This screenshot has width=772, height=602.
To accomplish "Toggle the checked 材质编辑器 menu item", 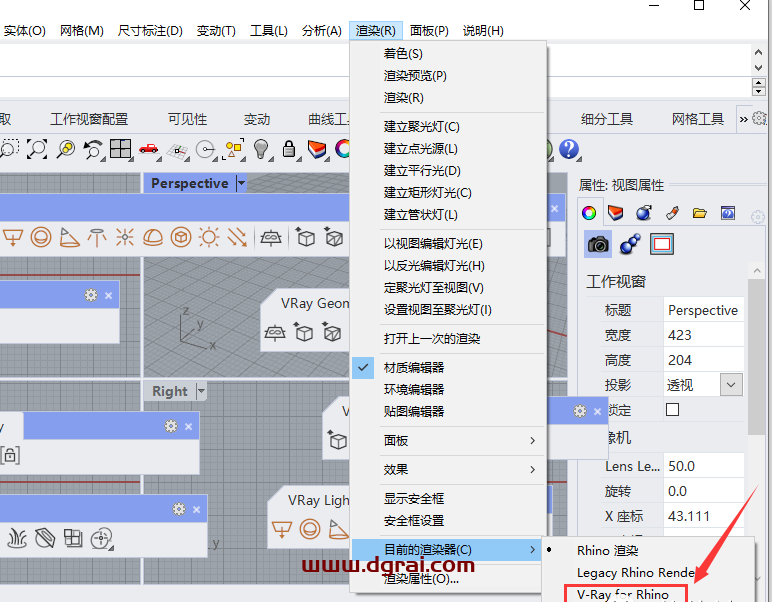I will pyautogui.click(x=448, y=368).
